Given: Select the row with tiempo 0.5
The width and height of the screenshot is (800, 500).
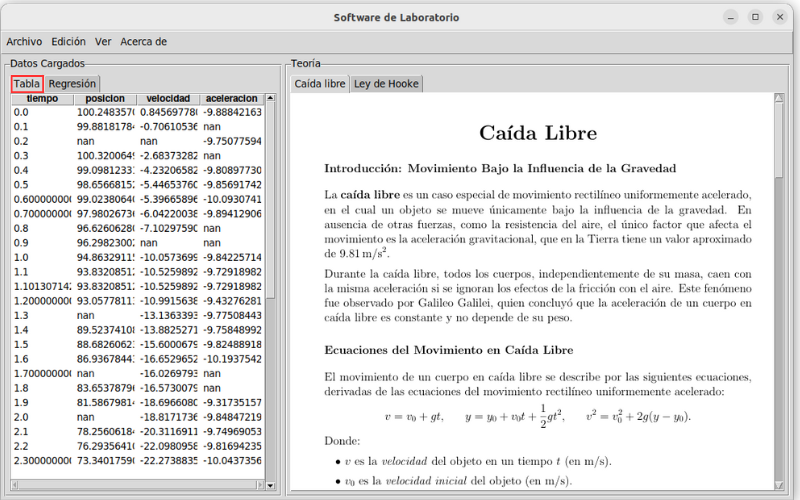Looking at the screenshot, I should coord(138,185).
